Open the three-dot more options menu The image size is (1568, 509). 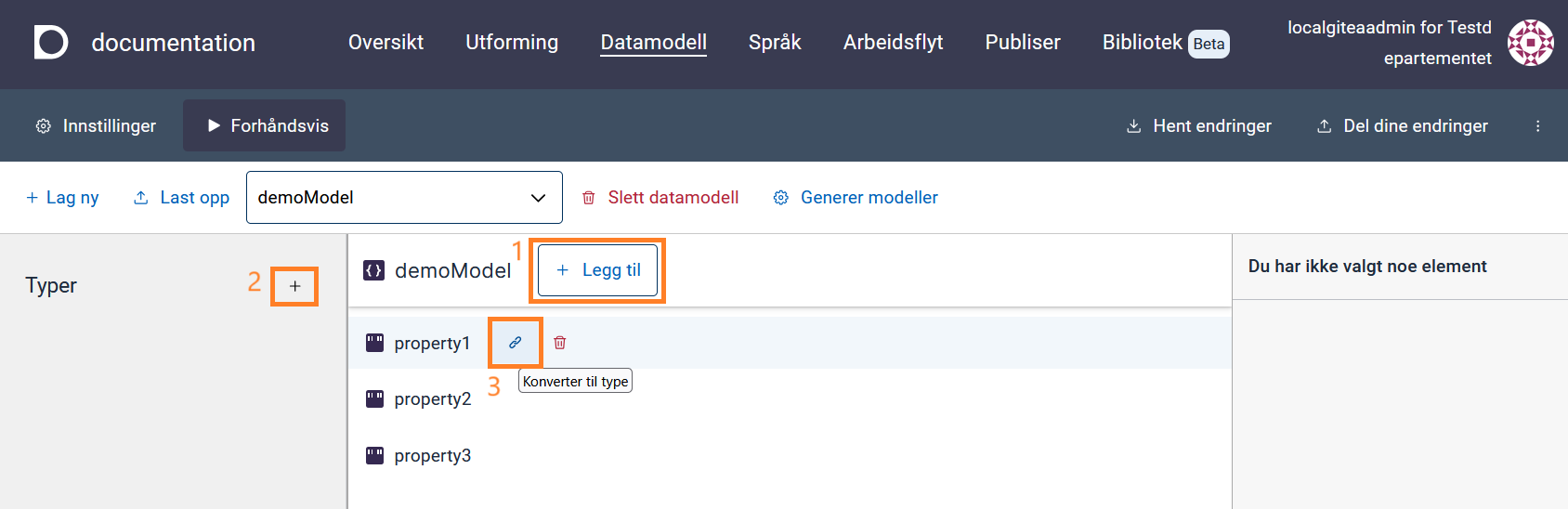click(x=1537, y=125)
